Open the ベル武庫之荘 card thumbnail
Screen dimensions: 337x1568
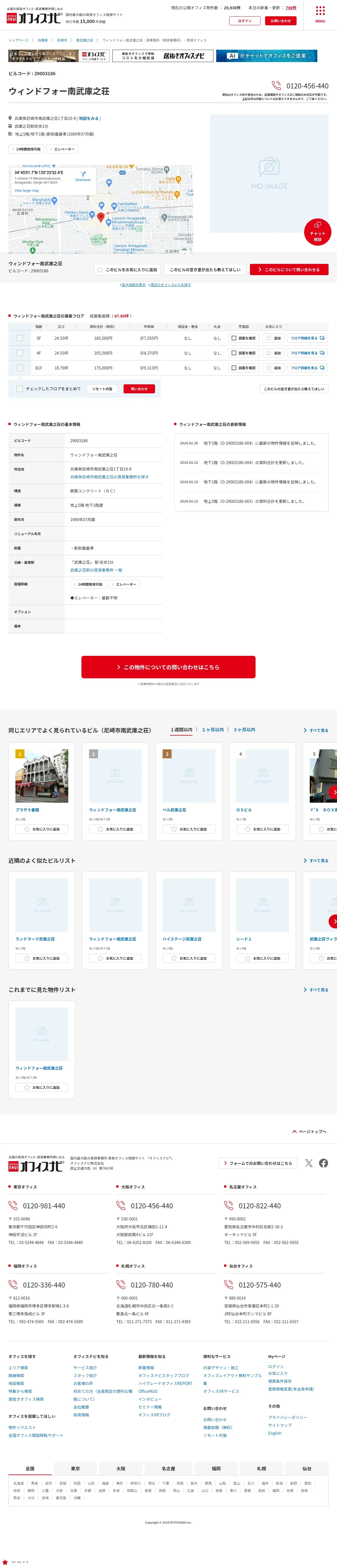tap(189, 776)
